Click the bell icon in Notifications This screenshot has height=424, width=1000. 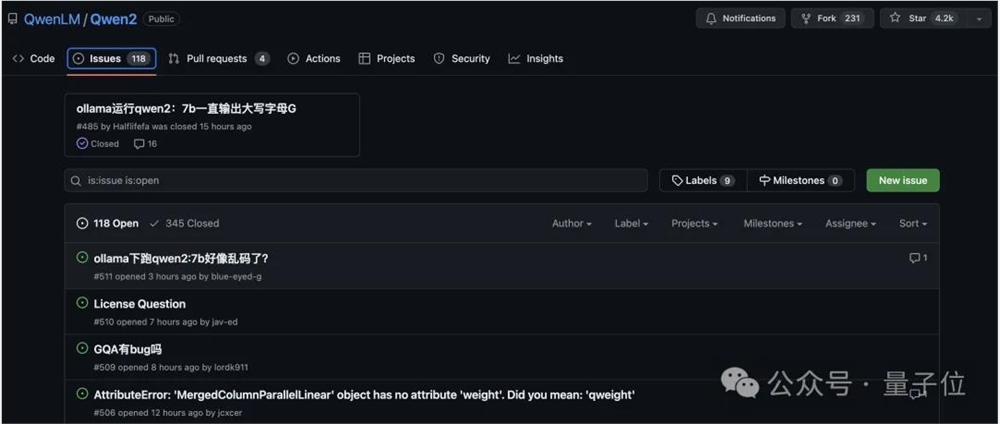[711, 18]
